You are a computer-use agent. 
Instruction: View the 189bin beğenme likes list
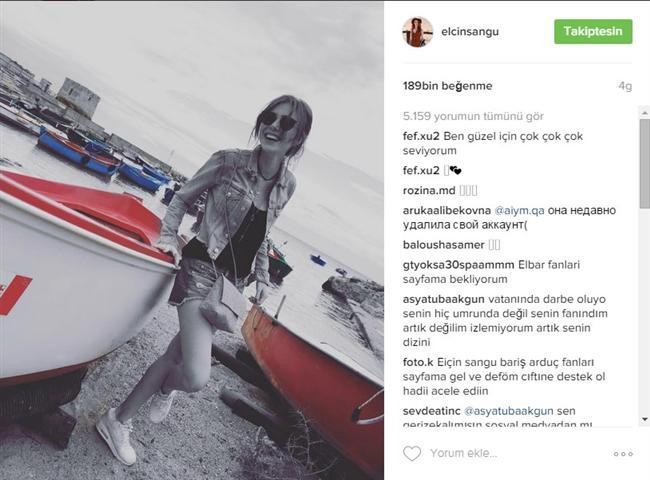click(448, 86)
